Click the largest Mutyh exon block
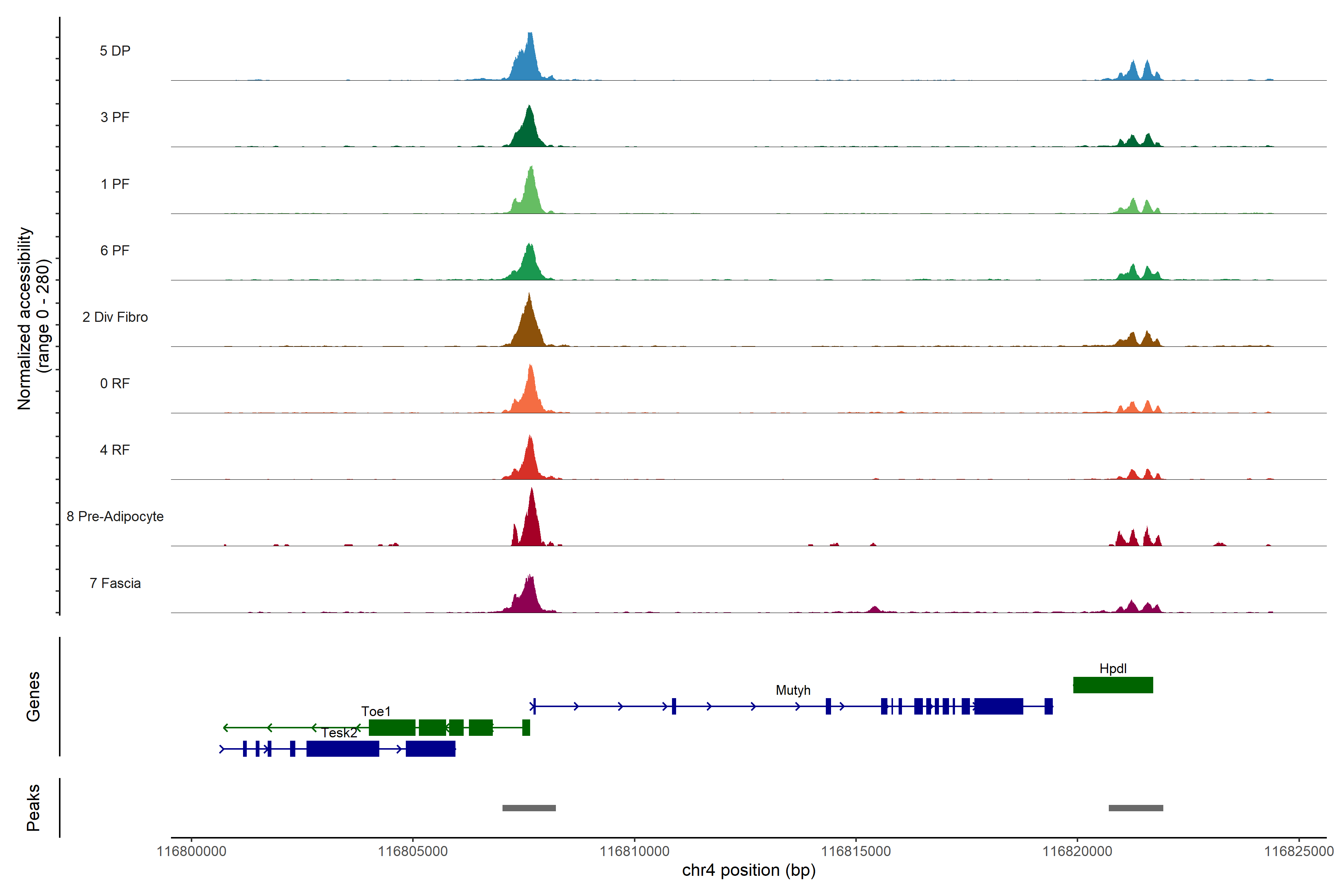This screenshot has height=896, width=1344. [x=998, y=706]
